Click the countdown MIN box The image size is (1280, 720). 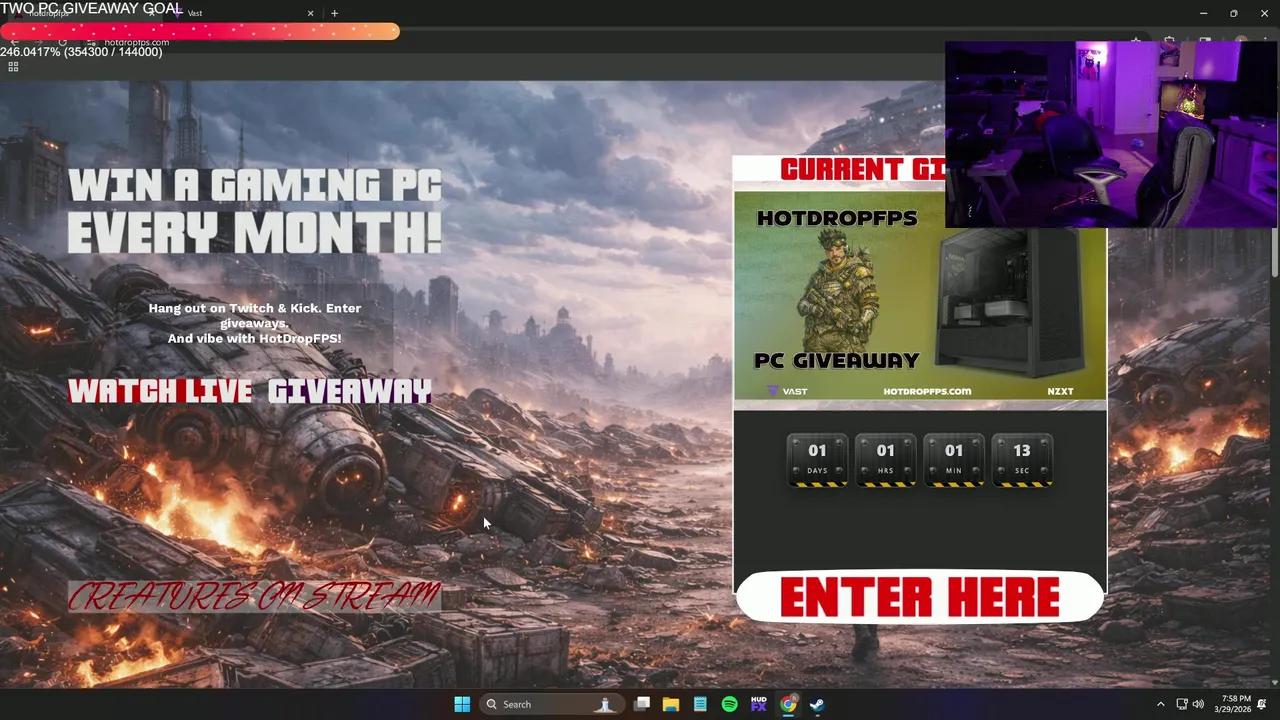953,460
